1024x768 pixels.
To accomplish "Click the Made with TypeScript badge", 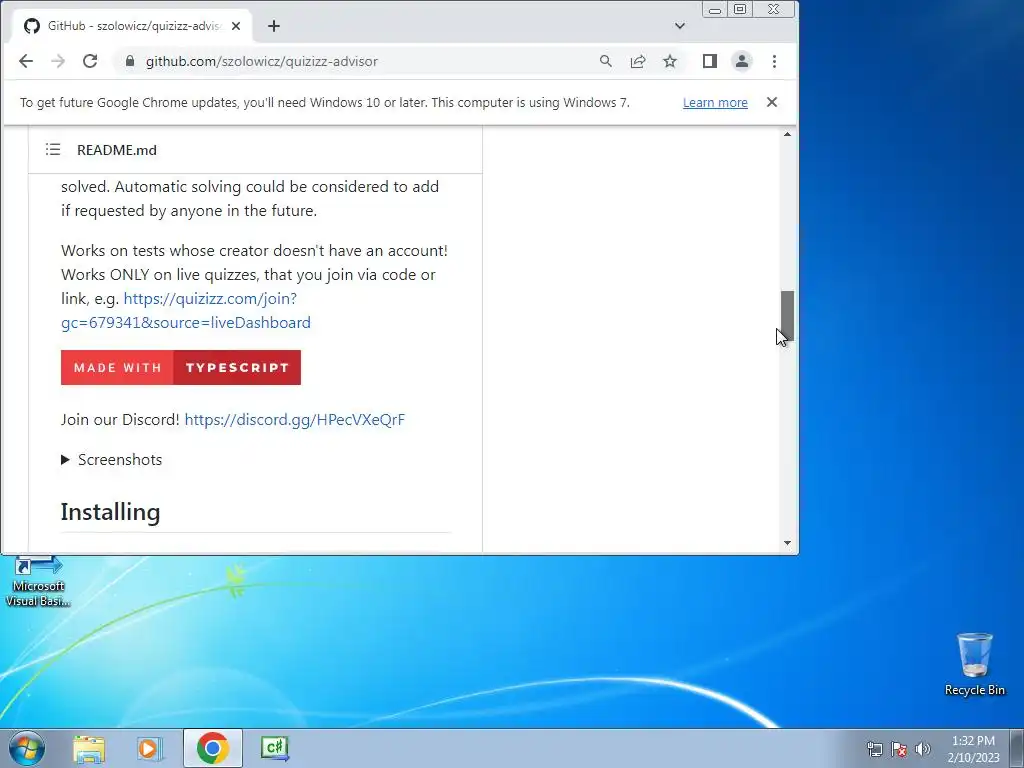I will coord(181,367).
